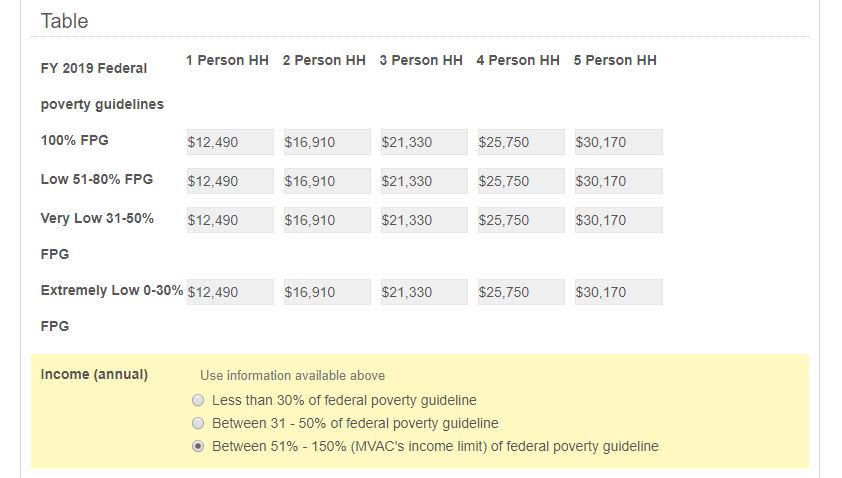
Task: Click 100% FPG field for 2 Person HH
Action: pyautogui.click(x=327, y=142)
